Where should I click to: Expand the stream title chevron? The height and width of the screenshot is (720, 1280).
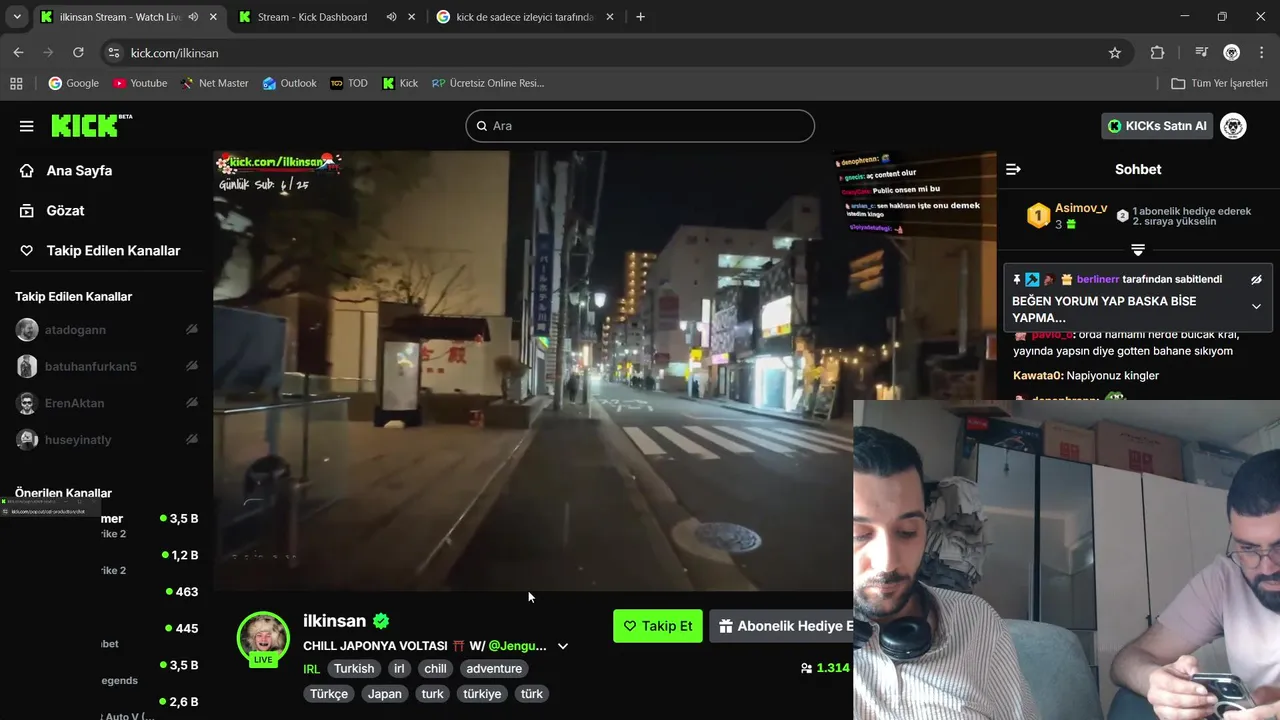click(563, 646)
